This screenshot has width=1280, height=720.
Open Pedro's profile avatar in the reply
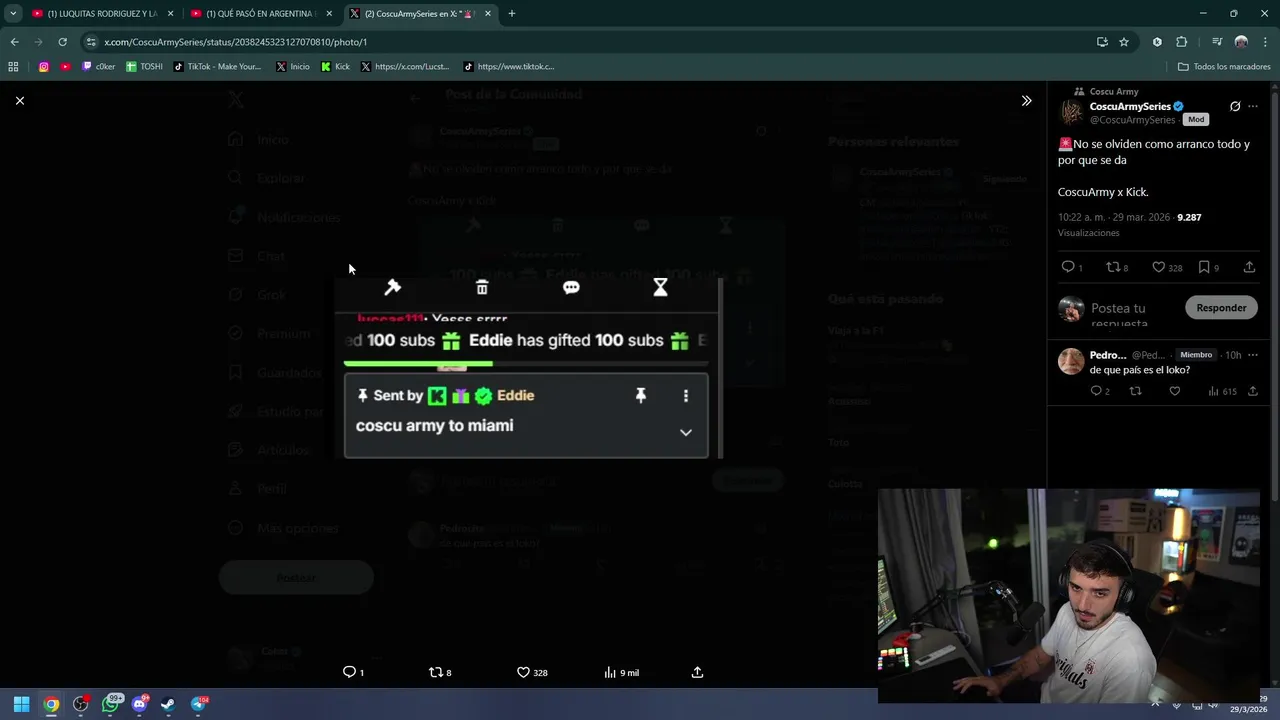point(1071,361)
